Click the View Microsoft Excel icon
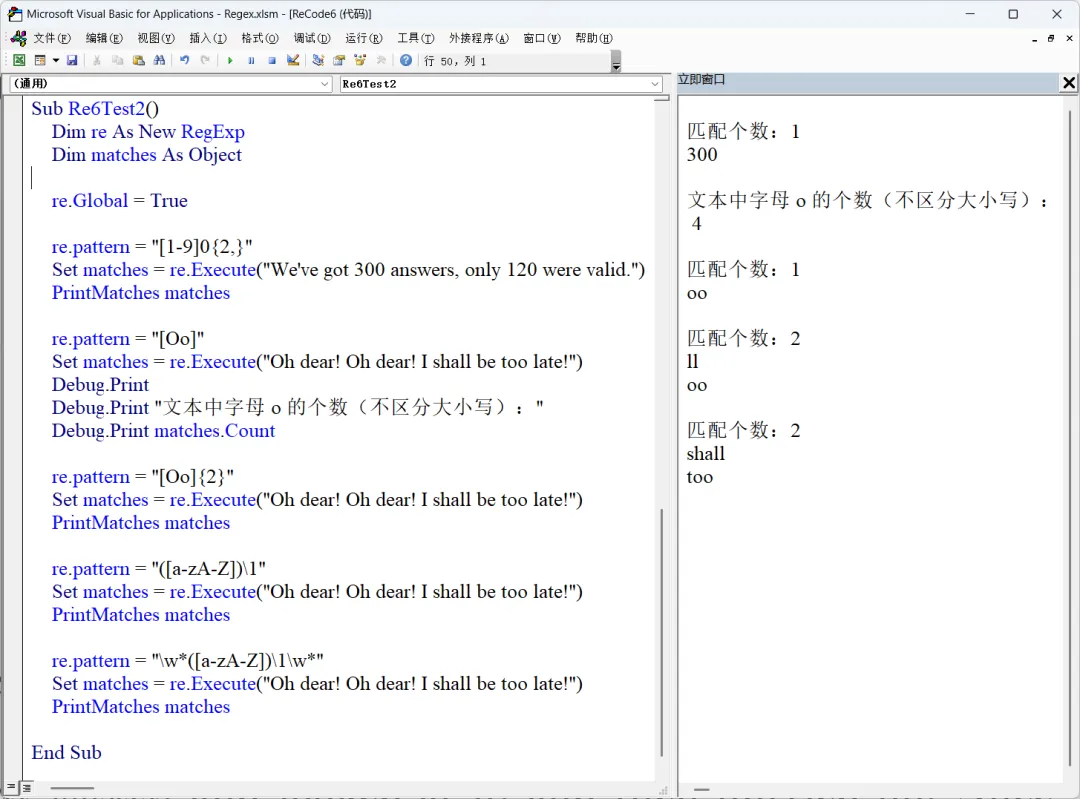This screenshot has height=799, width=1080. point(19,61)
